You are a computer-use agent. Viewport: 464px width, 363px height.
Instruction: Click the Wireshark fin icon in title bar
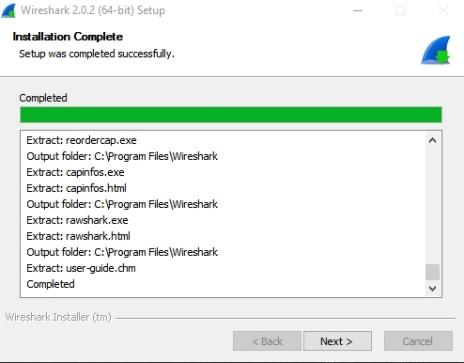pos(9,10)
